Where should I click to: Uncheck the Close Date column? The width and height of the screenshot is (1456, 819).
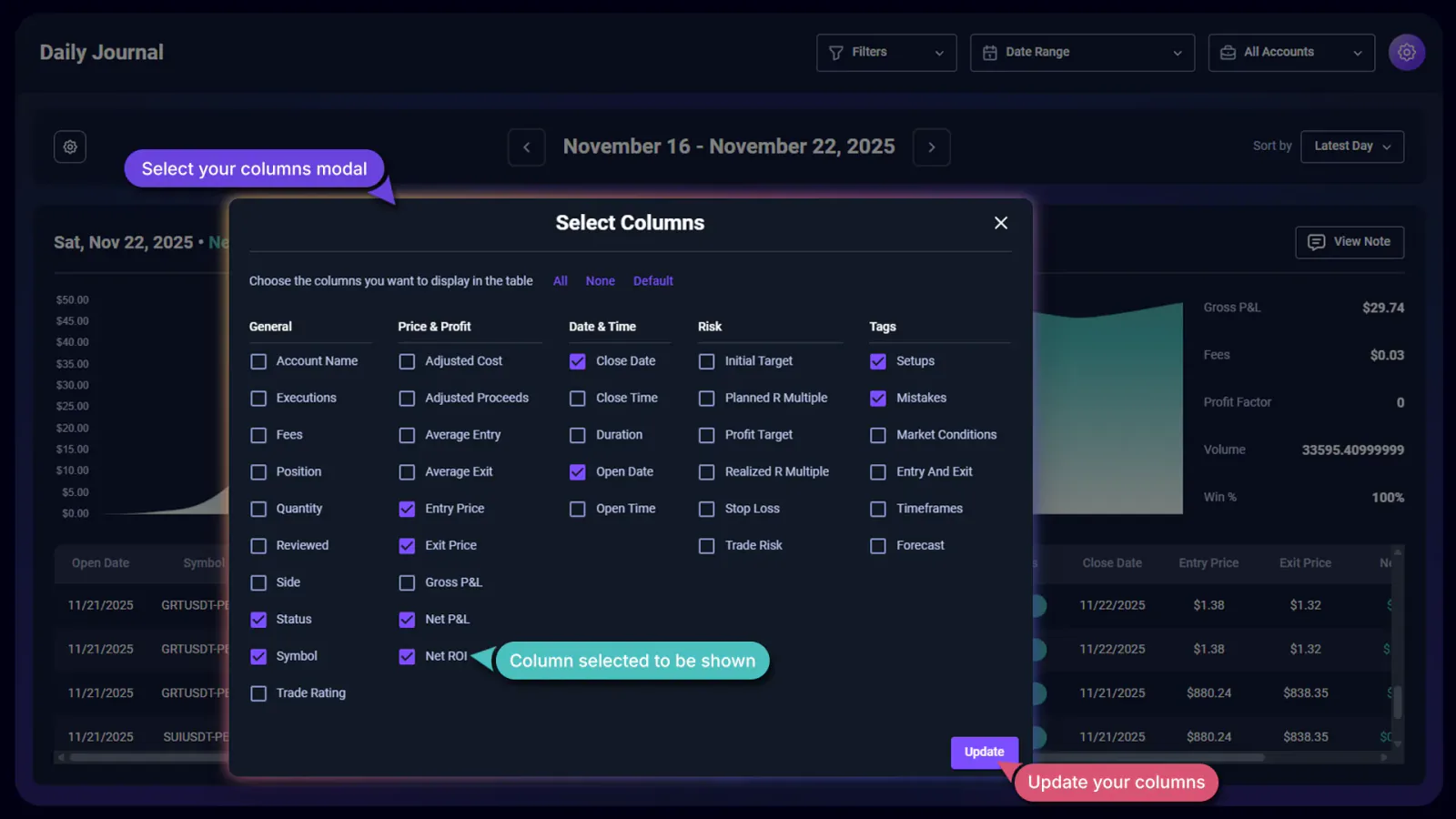[577, 360]
